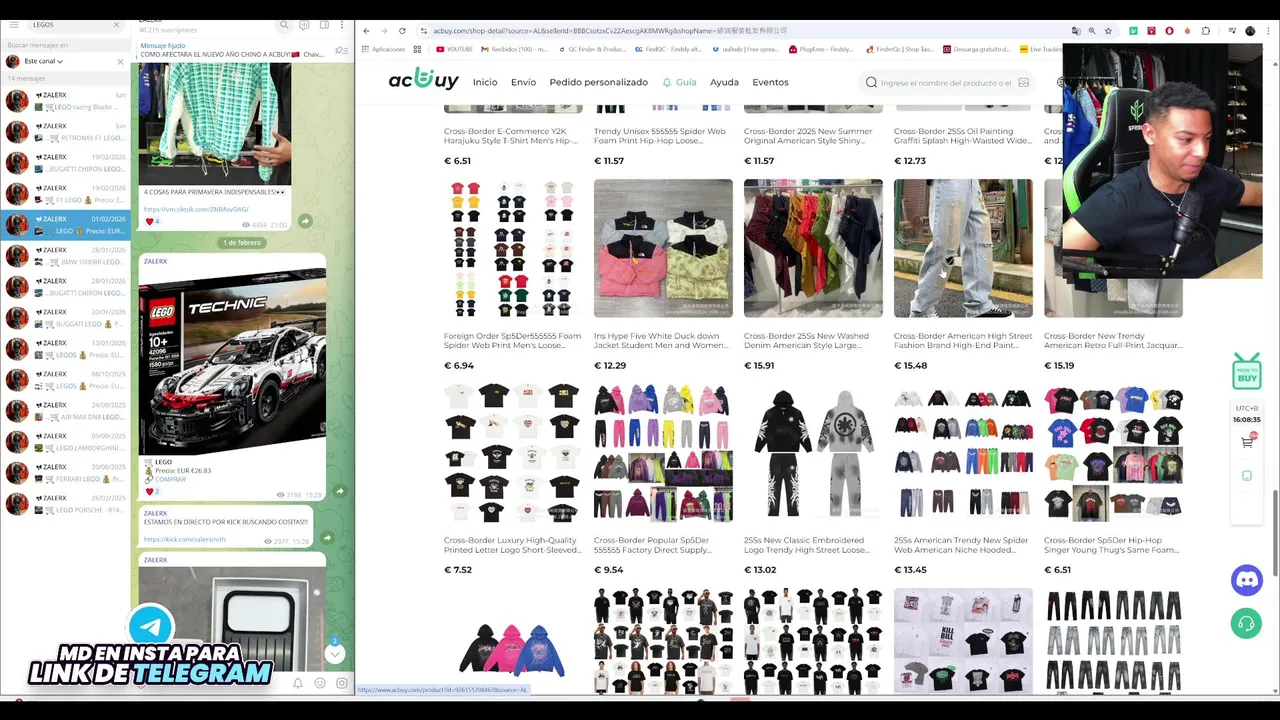Open the Sp5Der 555555 Factory Direct product
Viewport: 1280px width, 720px height.
point(663,480)
